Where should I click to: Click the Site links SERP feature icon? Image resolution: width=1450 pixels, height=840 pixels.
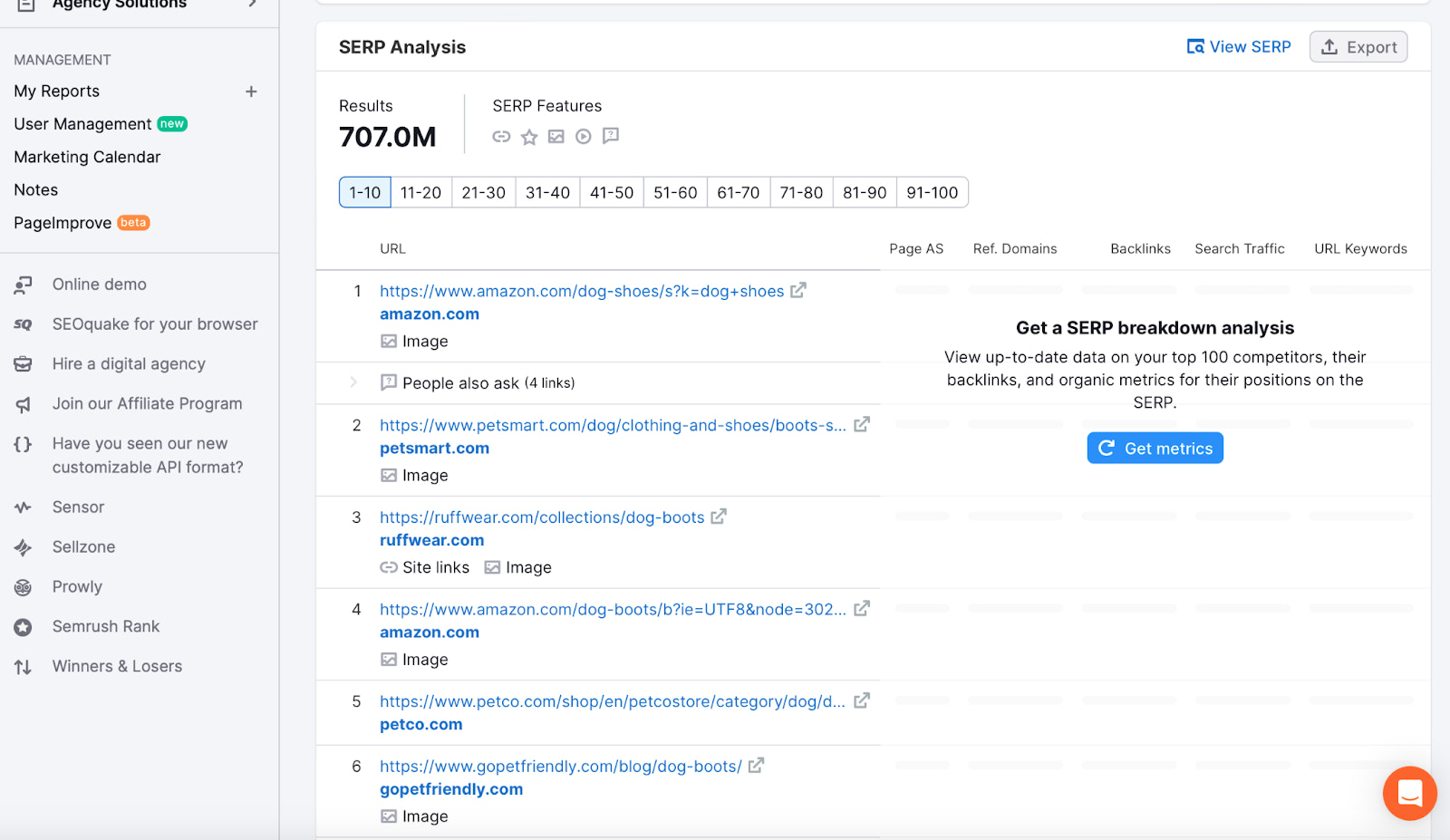tap(501, 136)
